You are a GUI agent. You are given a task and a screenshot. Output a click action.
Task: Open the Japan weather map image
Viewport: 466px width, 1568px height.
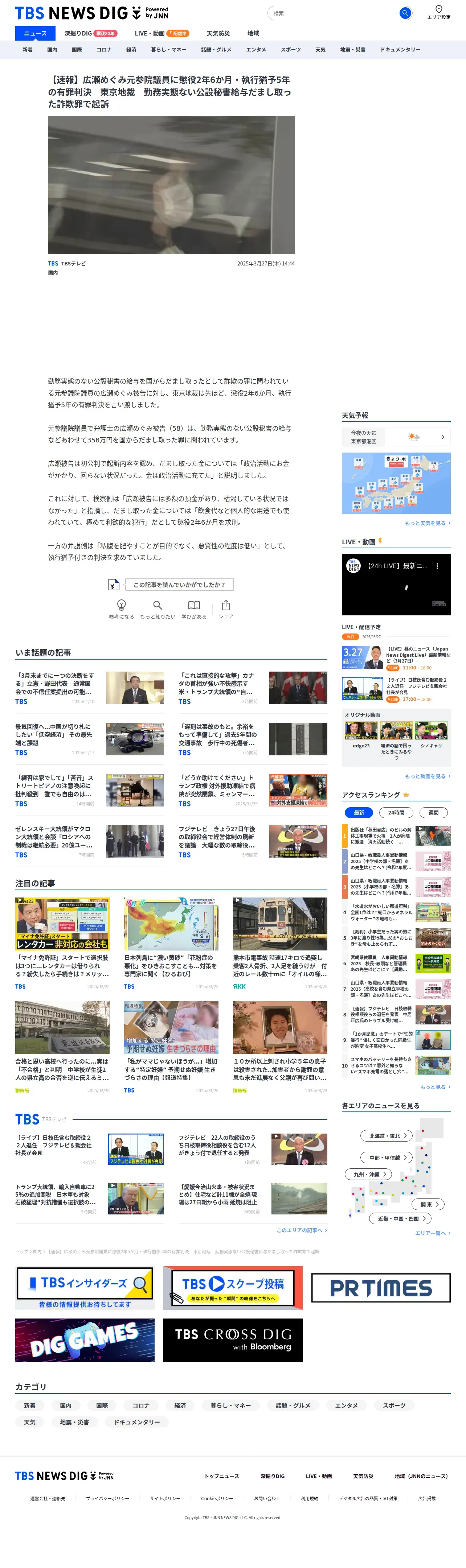point(396,483)
